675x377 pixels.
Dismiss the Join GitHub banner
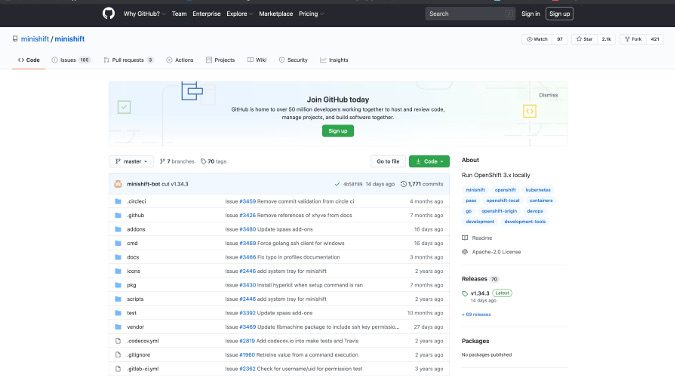point(548,95)
